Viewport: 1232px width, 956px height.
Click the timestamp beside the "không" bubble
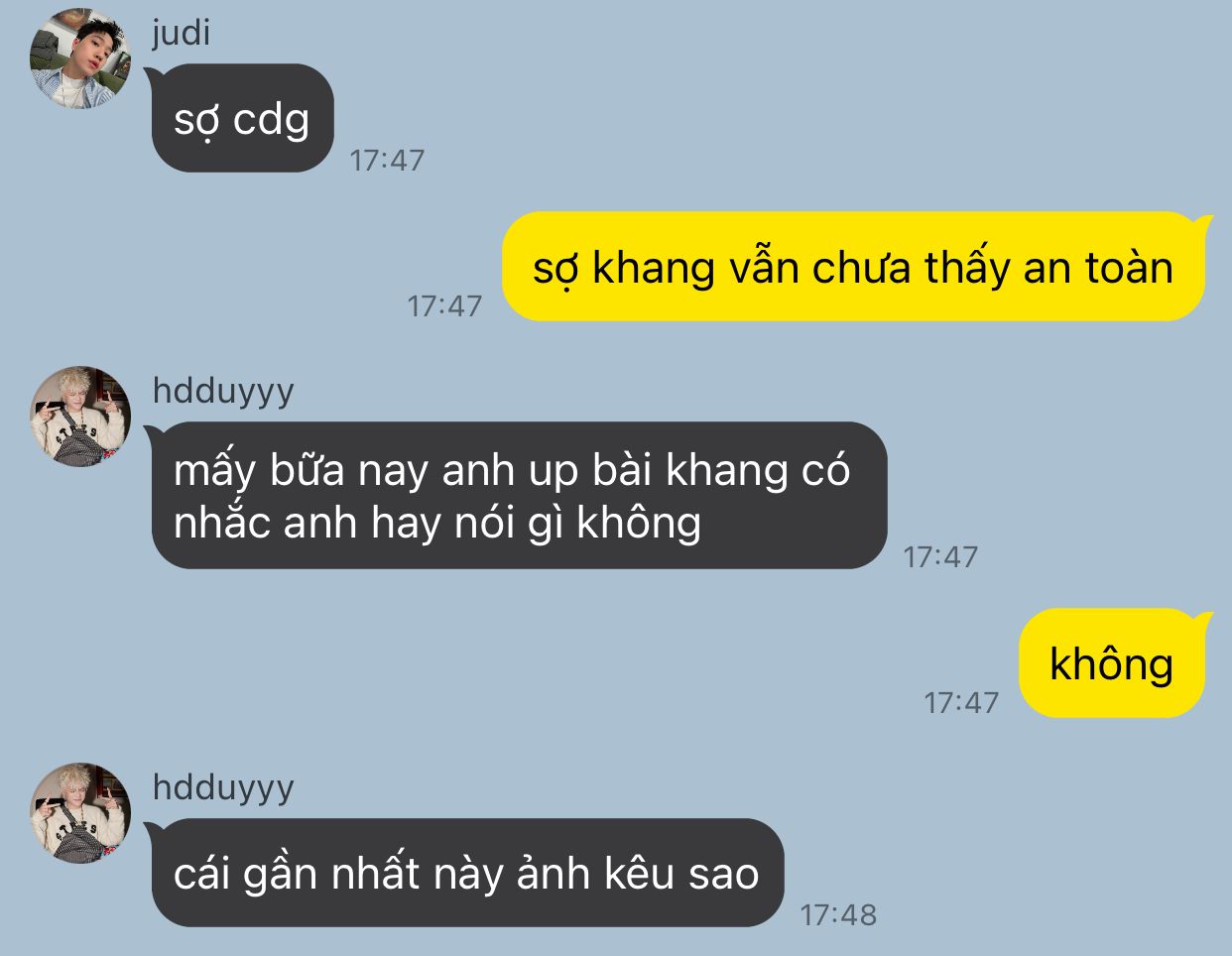click(x=961, y=702)
